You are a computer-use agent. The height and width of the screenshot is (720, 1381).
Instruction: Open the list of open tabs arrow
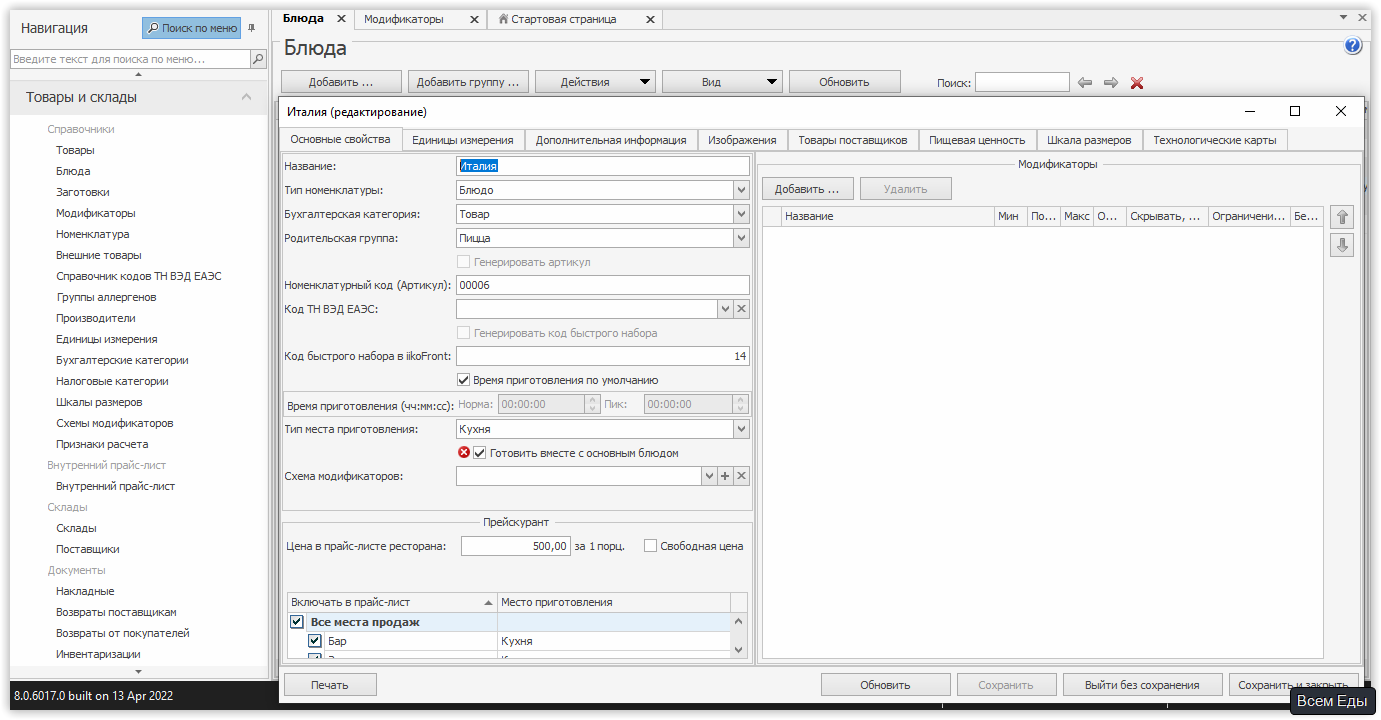tap(1345, 17)
